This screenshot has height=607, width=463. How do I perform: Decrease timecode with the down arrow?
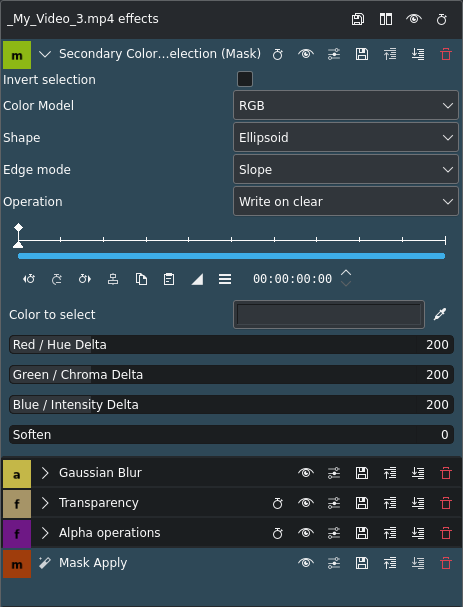click(x=346, y=283)
